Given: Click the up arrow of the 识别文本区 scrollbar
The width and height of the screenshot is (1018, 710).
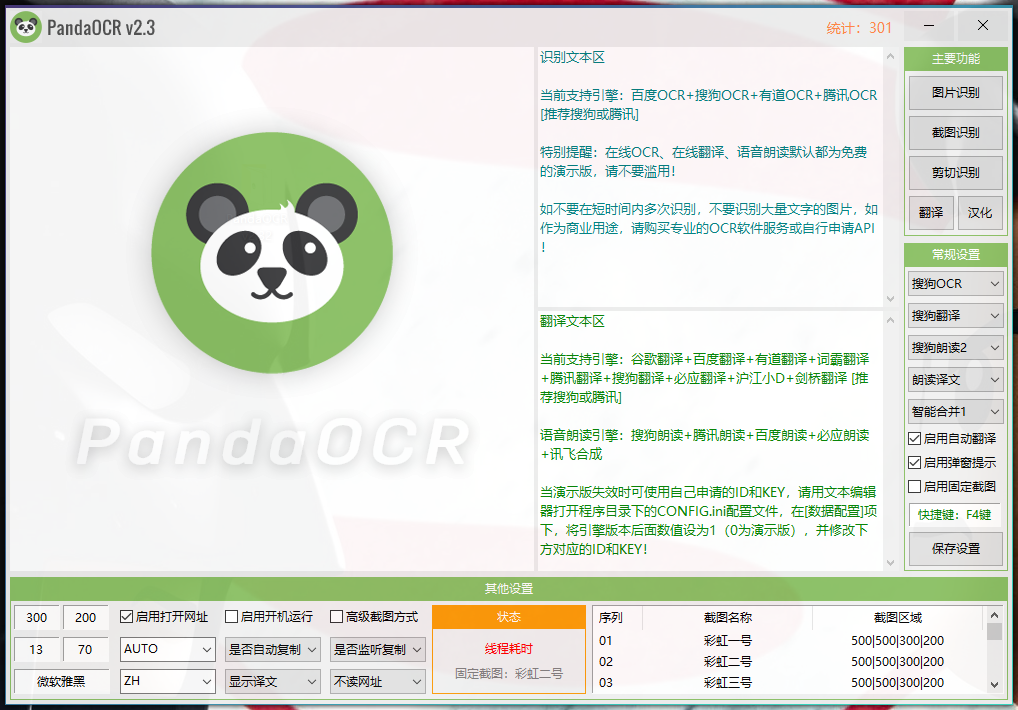Looking at the screenshot, I should [890, 56].
